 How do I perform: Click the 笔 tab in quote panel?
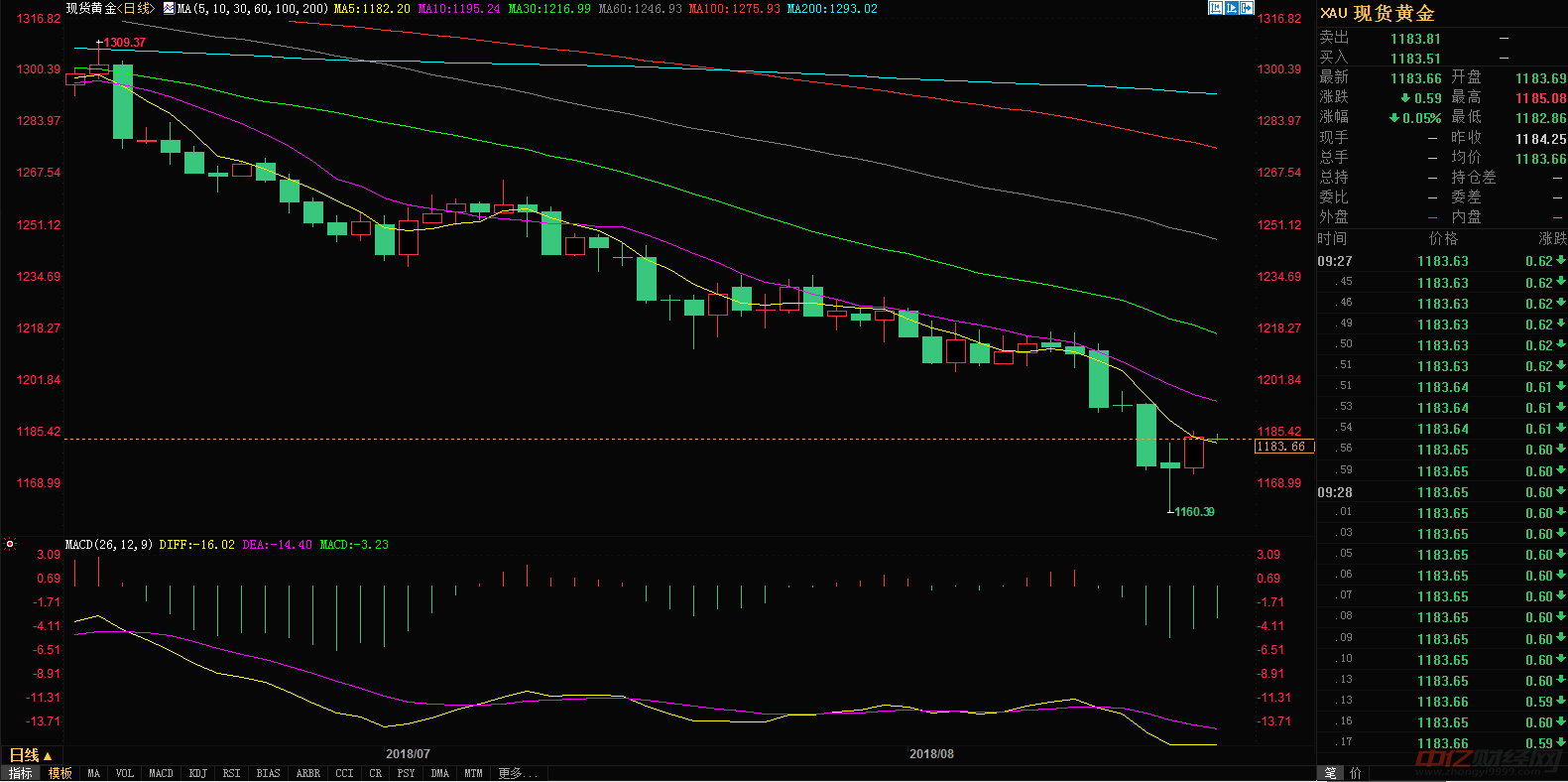(x=1330, y=773)
